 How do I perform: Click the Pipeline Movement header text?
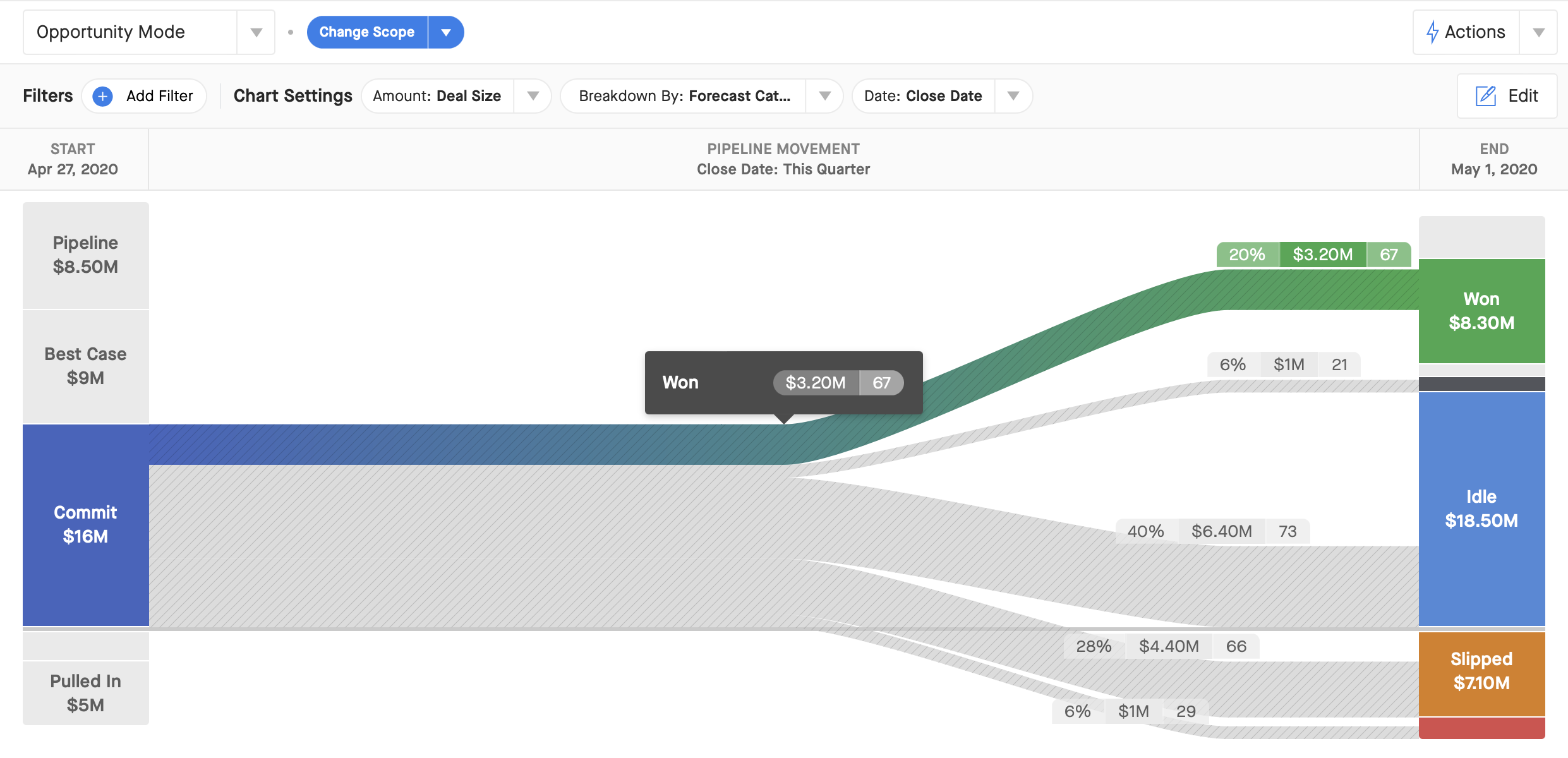tap(783, 149)
